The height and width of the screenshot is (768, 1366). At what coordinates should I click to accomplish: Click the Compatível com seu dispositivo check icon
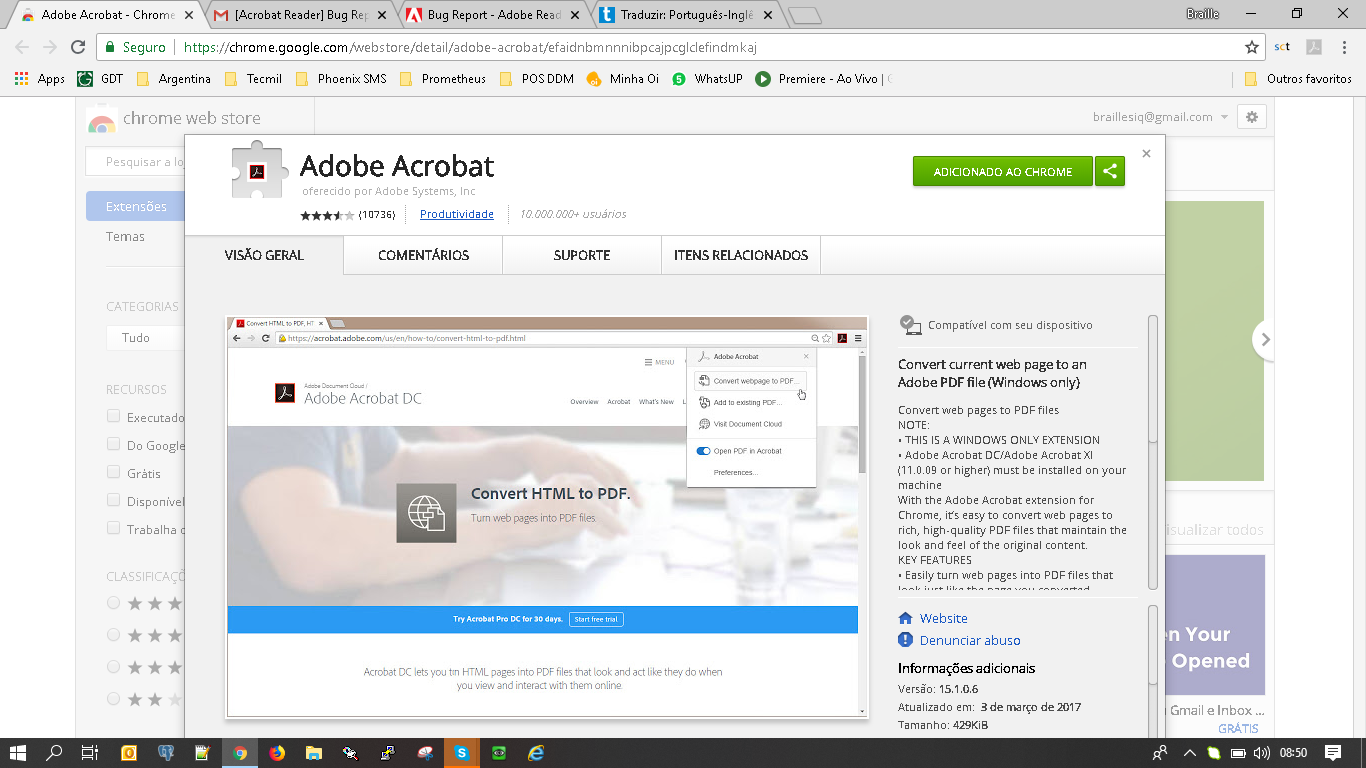tap(910, 324)
